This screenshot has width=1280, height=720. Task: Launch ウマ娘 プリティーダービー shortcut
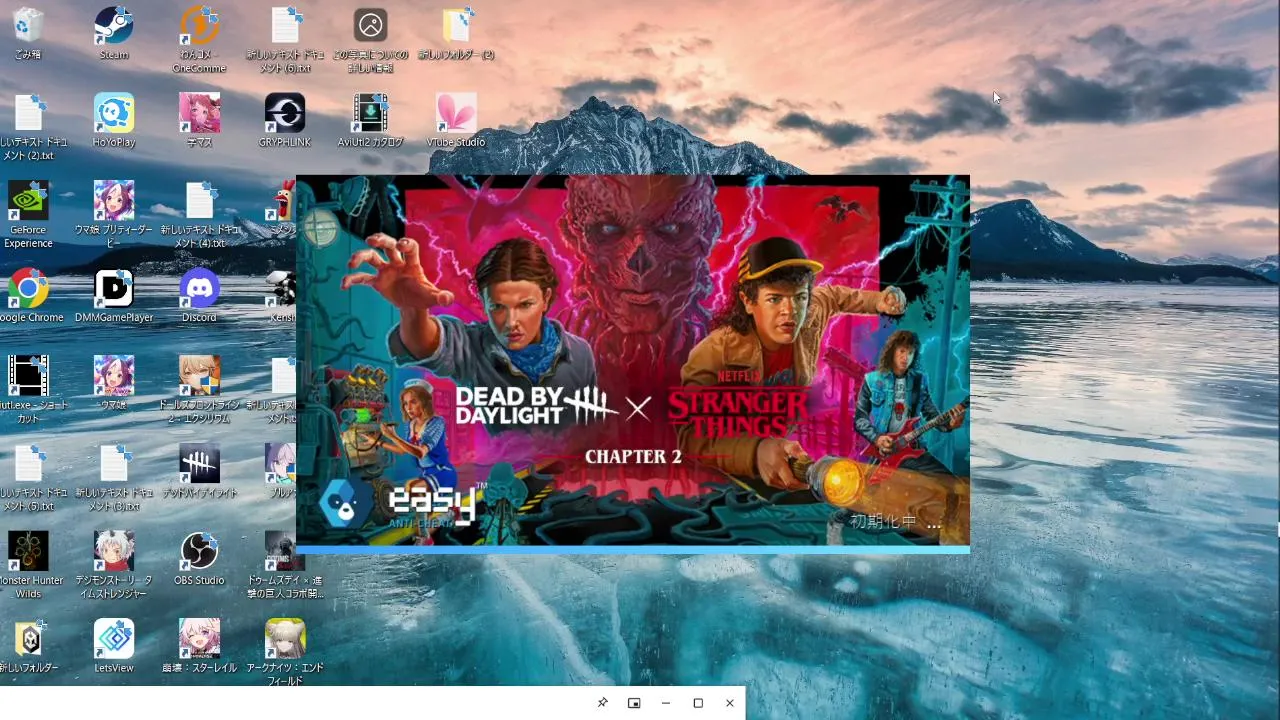click(114, 215)
